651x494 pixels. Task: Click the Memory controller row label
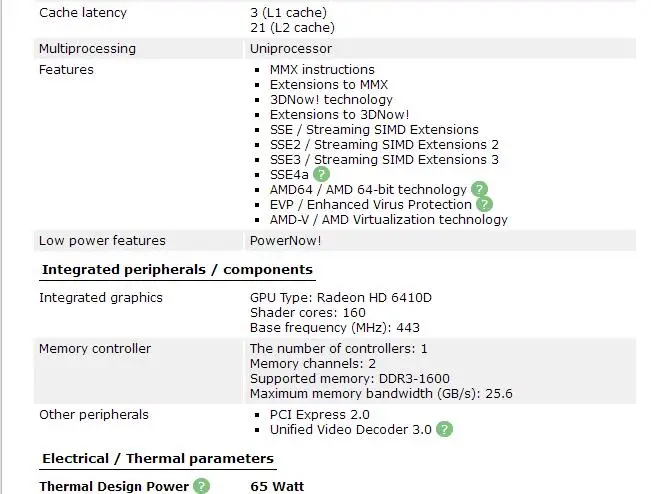click(95, 349)
